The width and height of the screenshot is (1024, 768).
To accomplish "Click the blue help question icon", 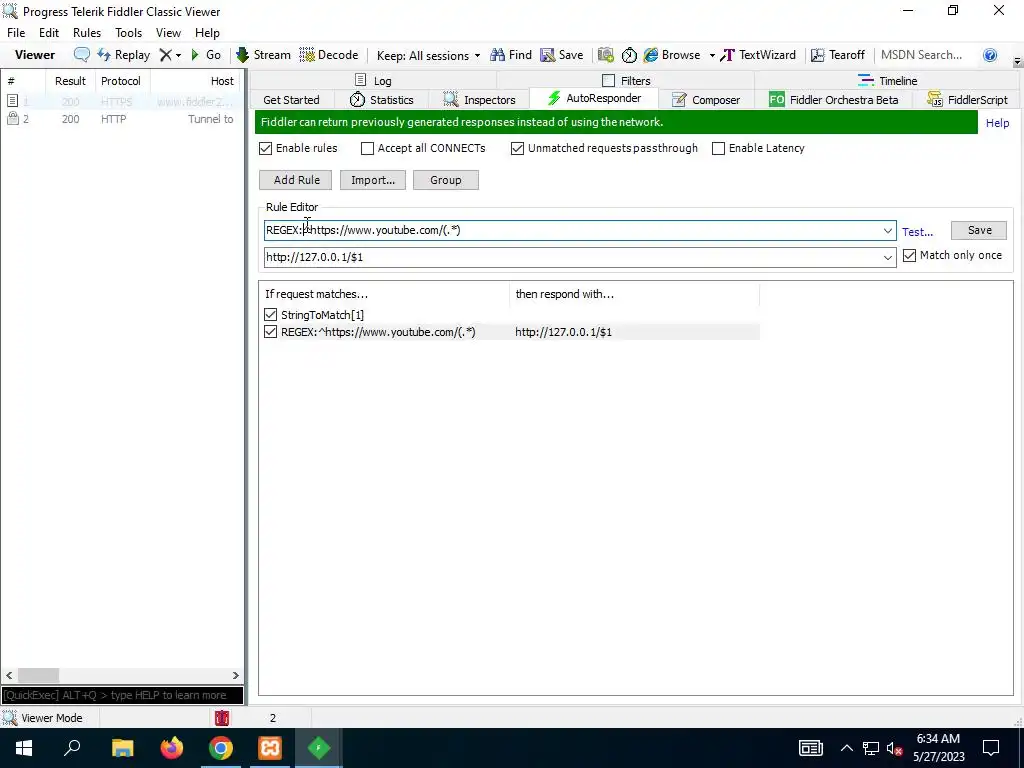I will point(990,55).
